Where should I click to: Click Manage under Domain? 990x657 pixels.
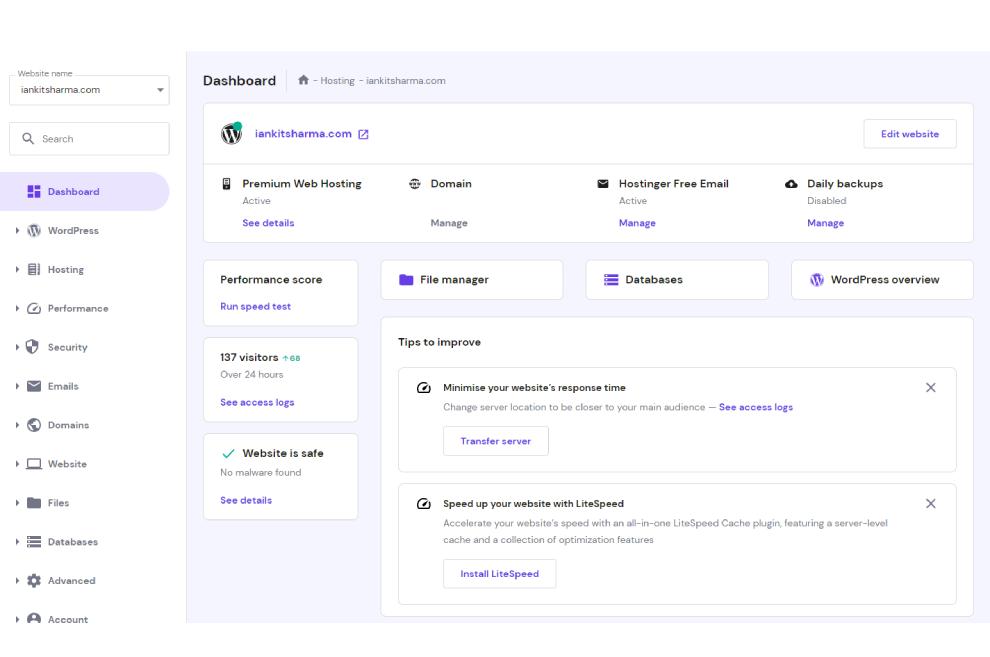pos(449,223)
